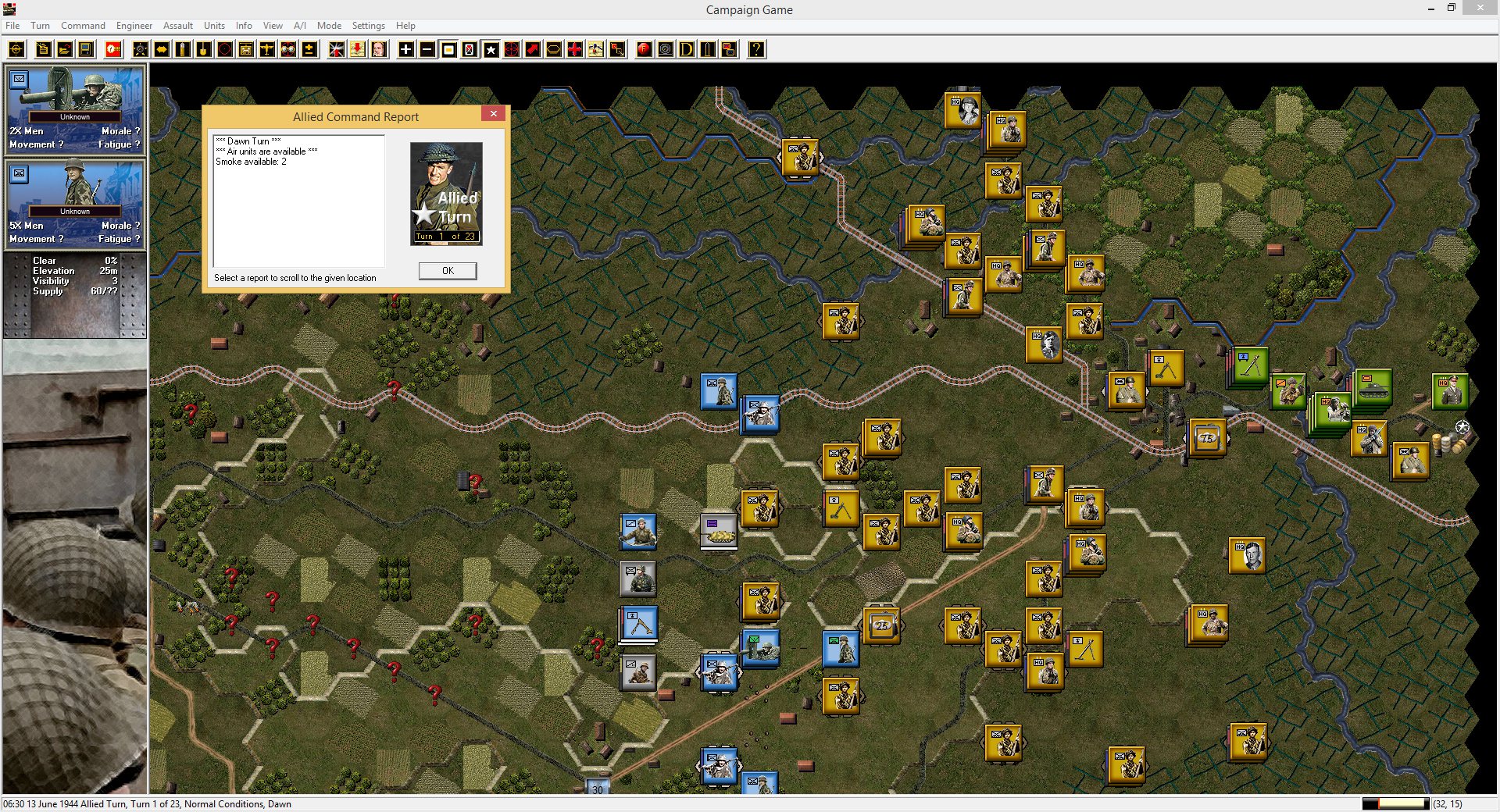Click the jump map thumbnail icon
This screenshot has height=812, width=1500.
[596, 49]
